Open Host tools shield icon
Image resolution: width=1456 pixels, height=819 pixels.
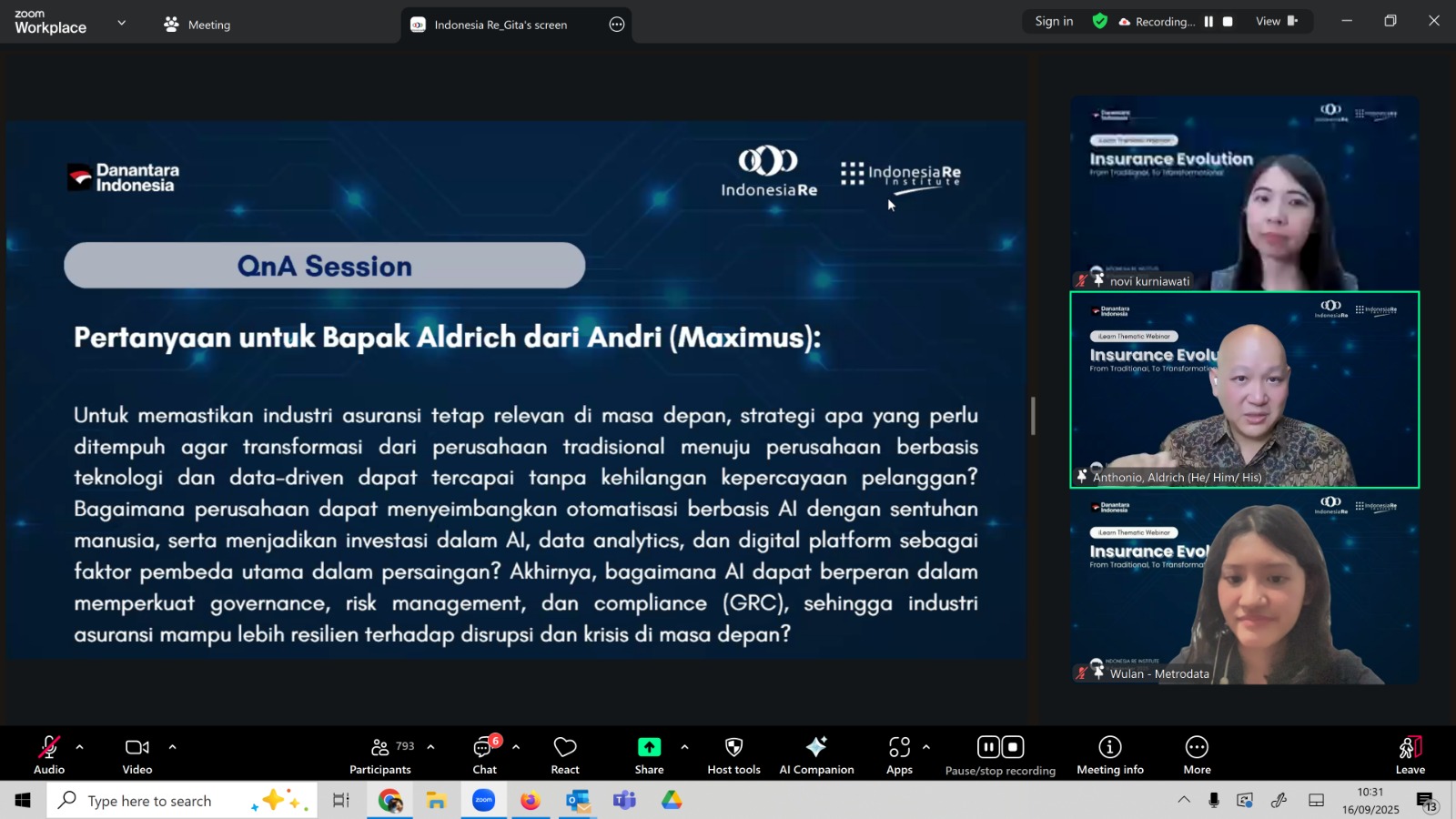tap(733, 754)
